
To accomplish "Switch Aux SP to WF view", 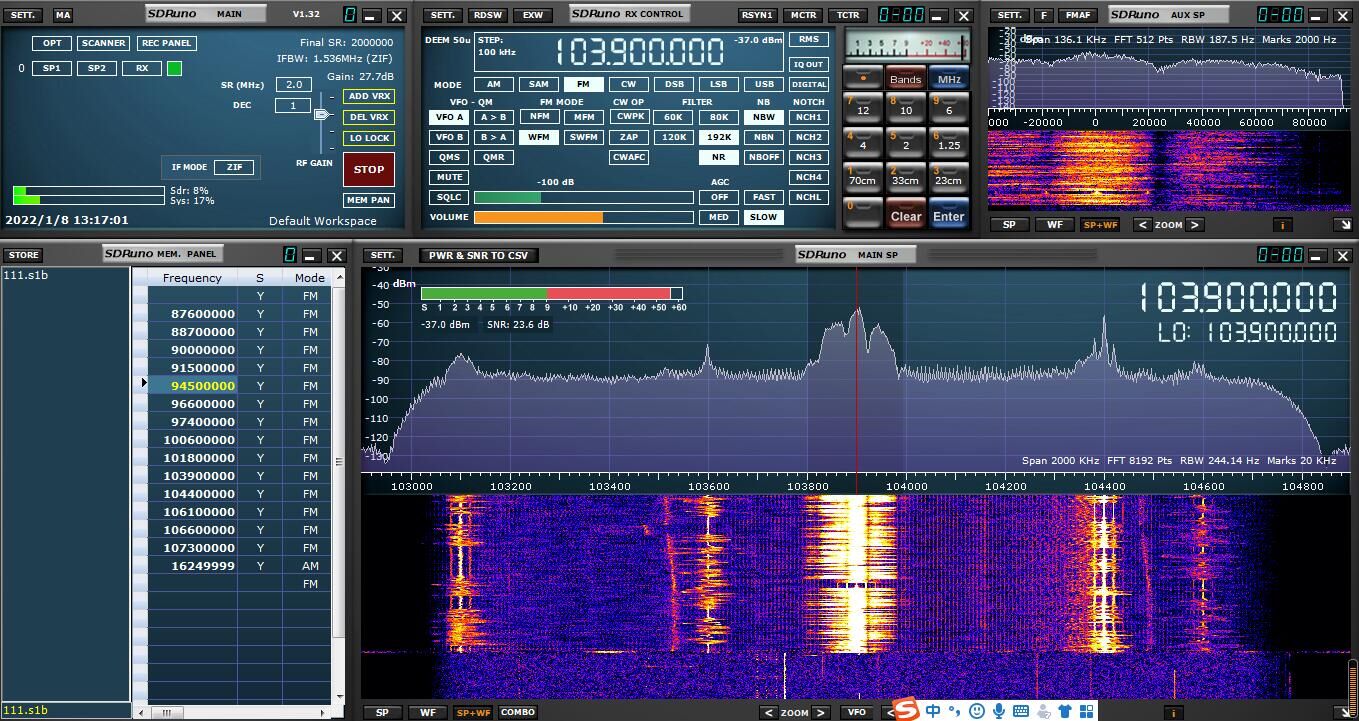I will click(1055, 225).
